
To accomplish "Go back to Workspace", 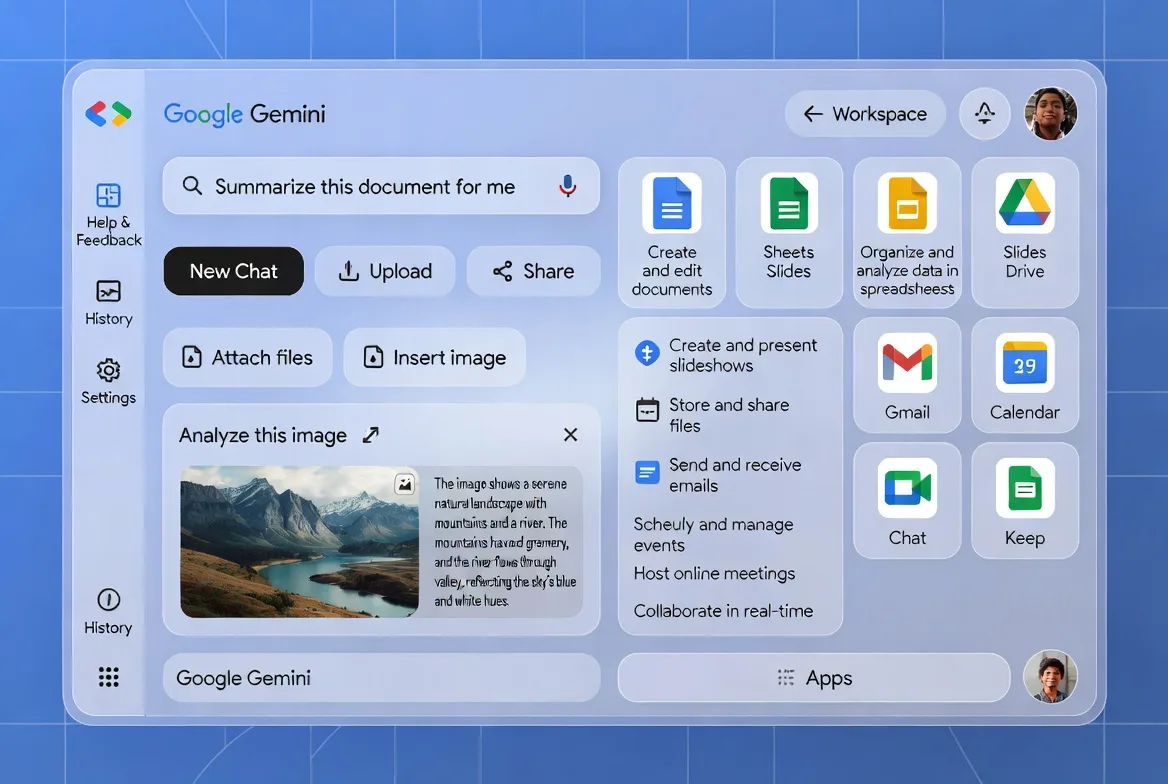I will click(x=865, y=113).
